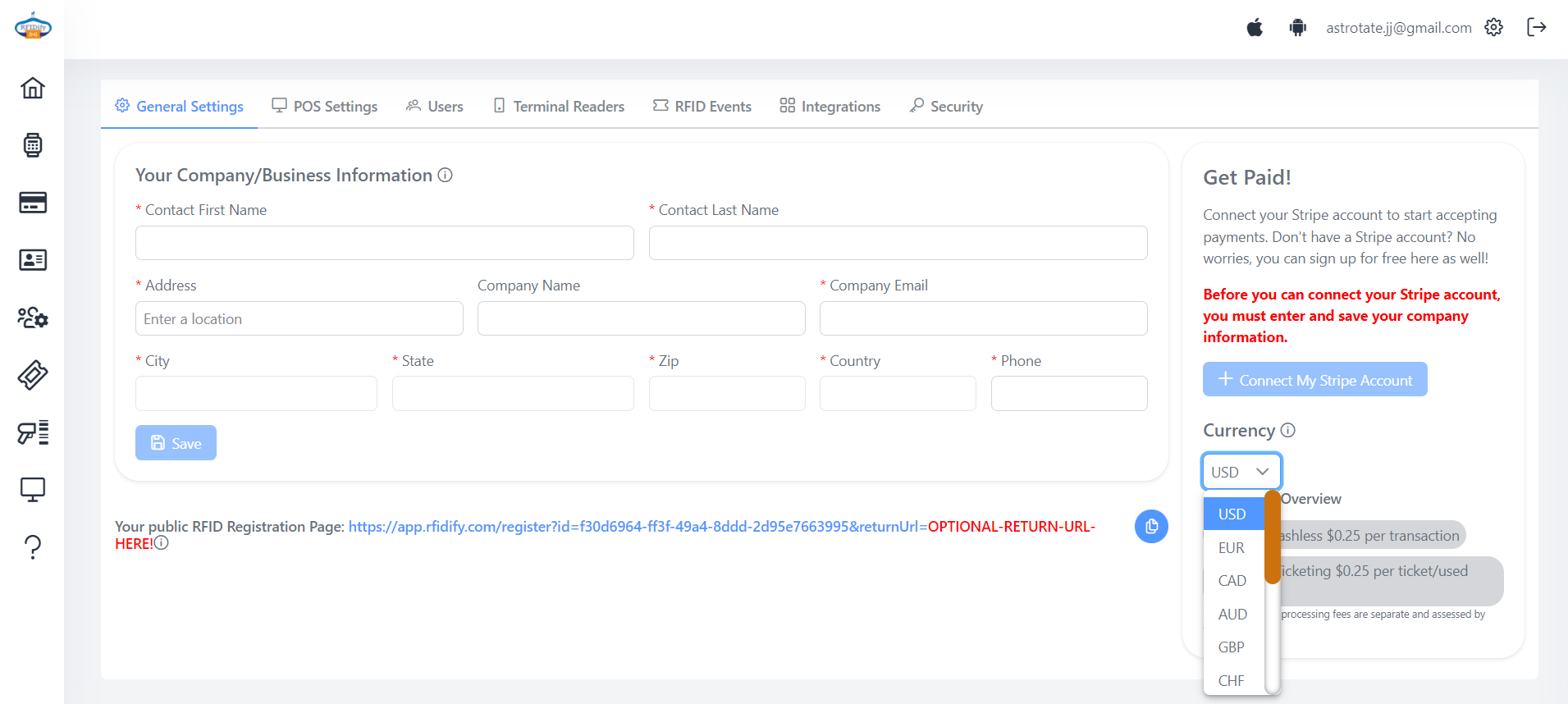
Task: Click the Get Paid! heading
Action: tap(1247, 177)
